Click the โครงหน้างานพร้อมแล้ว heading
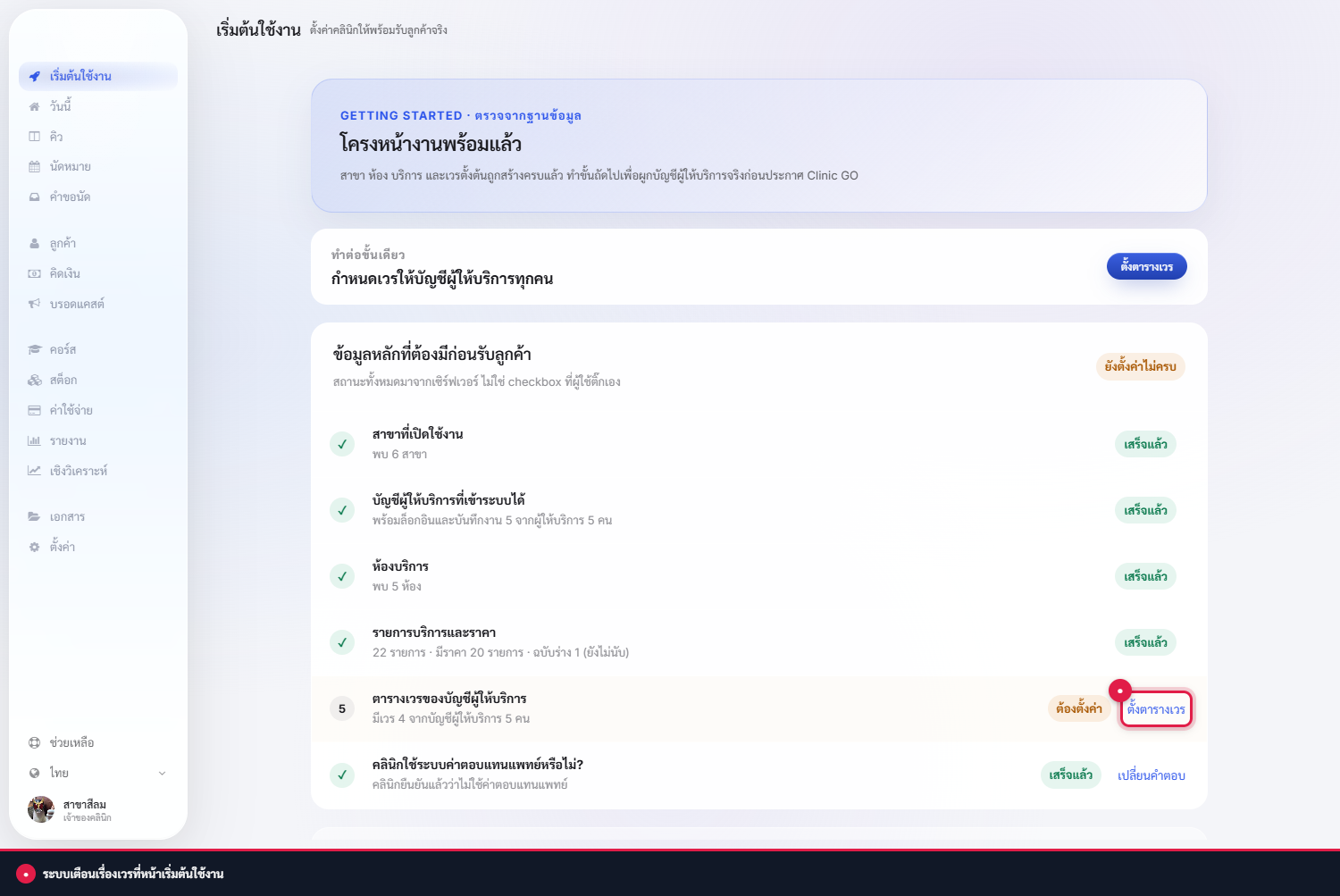Screen dimensions: 1340x896 (x=431, y=144)
